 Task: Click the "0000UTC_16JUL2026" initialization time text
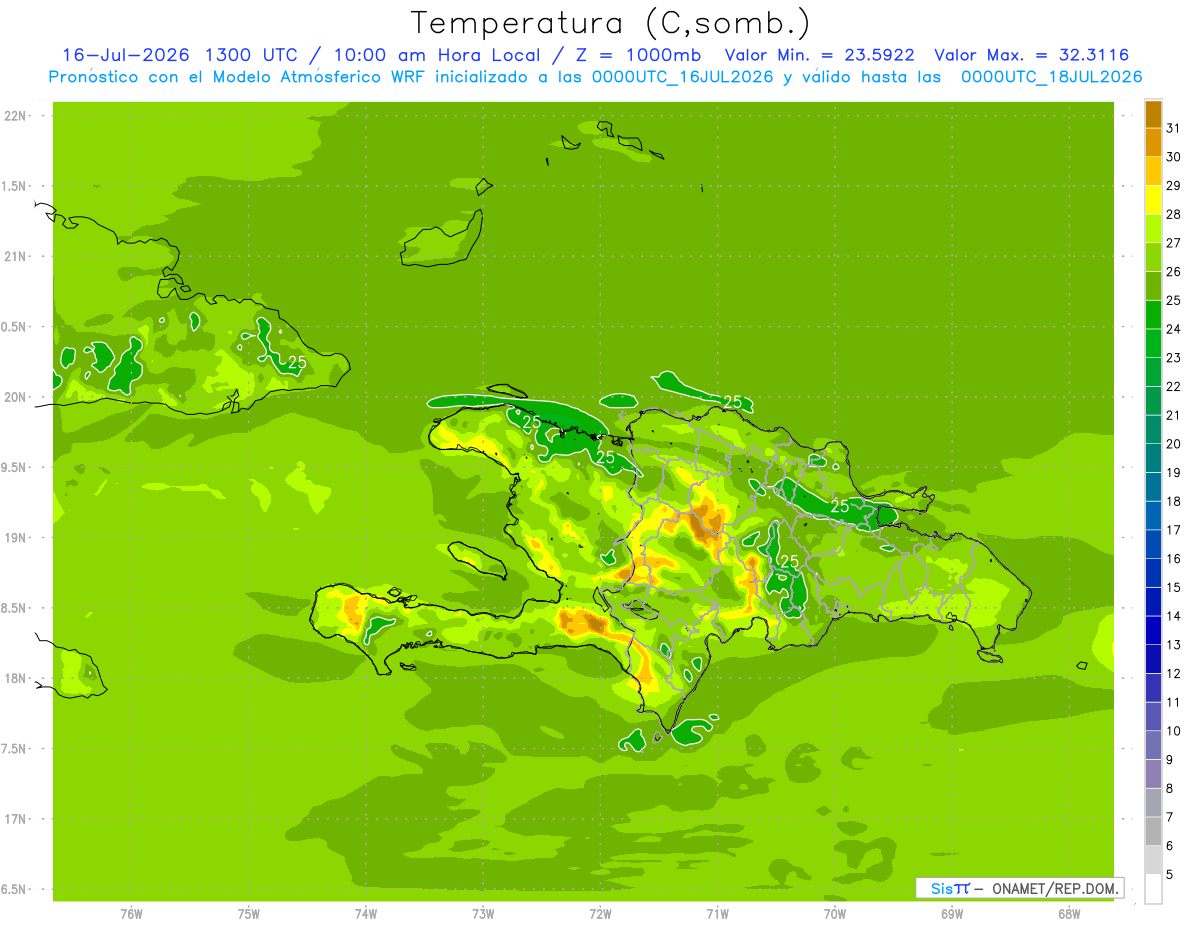682,77
